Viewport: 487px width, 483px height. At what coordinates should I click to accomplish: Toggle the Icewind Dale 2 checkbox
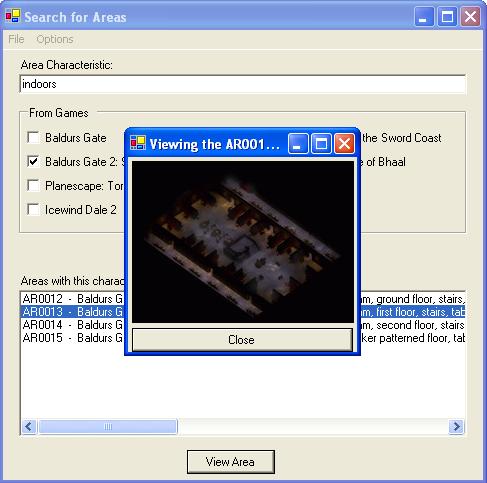33,209
